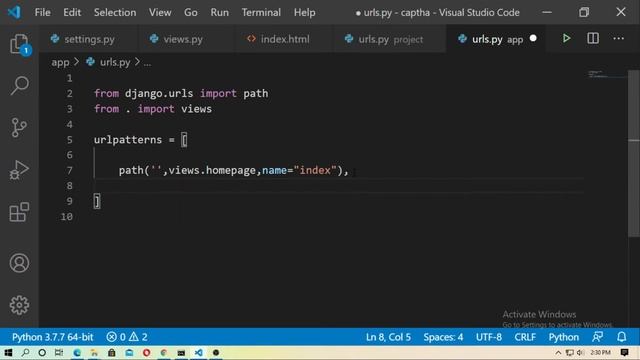This screenshot has height=360, width=640.
Task: Open the Selection menu
Action: (x=115, y=12)
